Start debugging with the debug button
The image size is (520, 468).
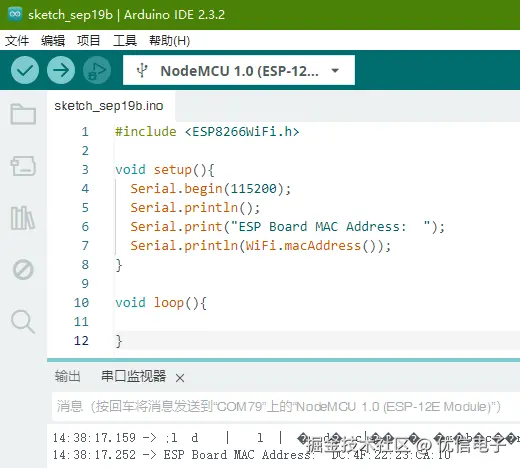click(97, 70)
